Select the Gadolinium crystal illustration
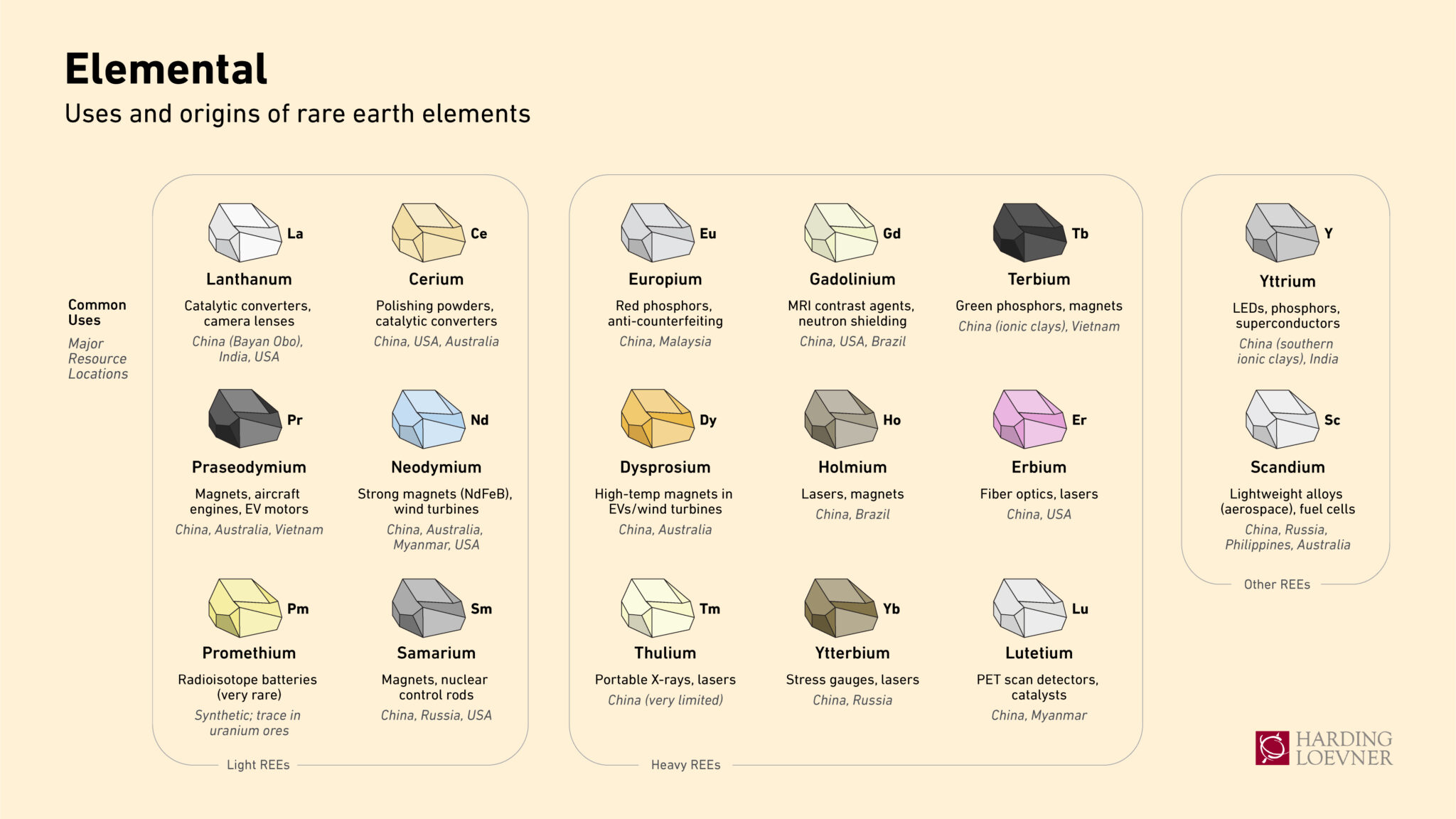The height and width of the screenshot is (819, 1456). tap(841, 230)
